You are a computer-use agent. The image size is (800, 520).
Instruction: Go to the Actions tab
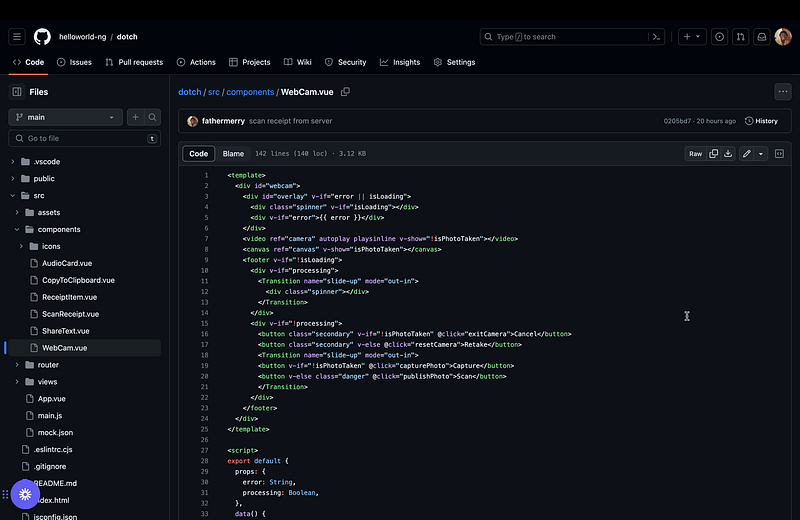pyautogui.click(x=196, y=62)
